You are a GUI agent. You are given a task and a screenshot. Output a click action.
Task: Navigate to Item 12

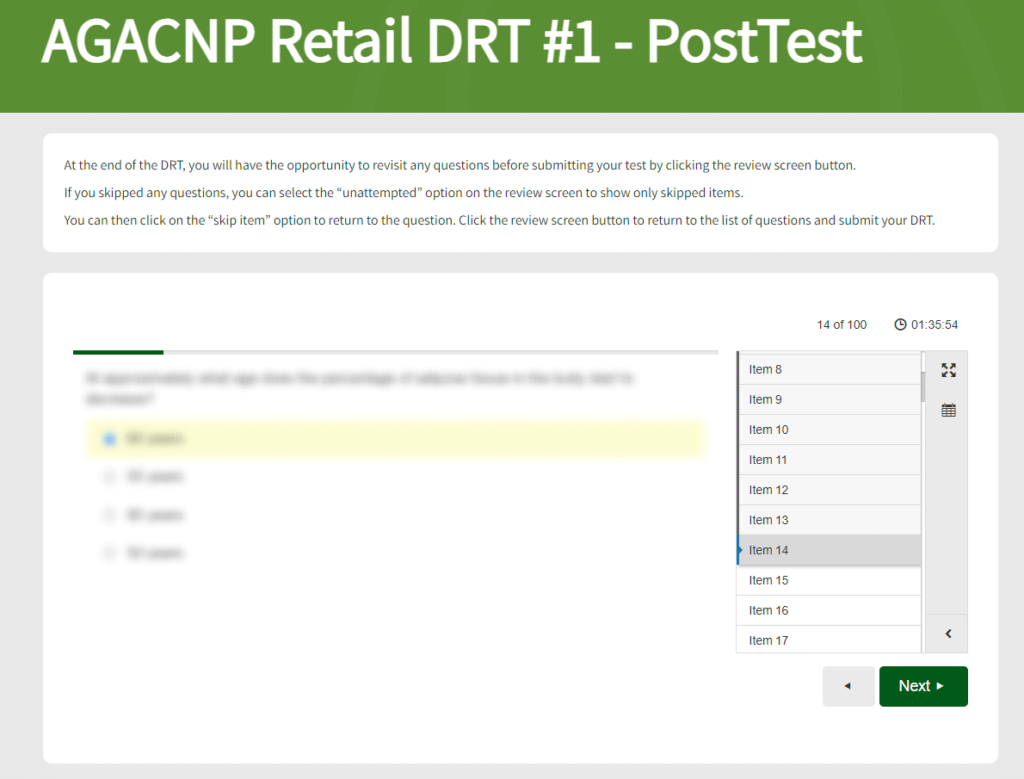pyautogui.click(x=828, y=490)
